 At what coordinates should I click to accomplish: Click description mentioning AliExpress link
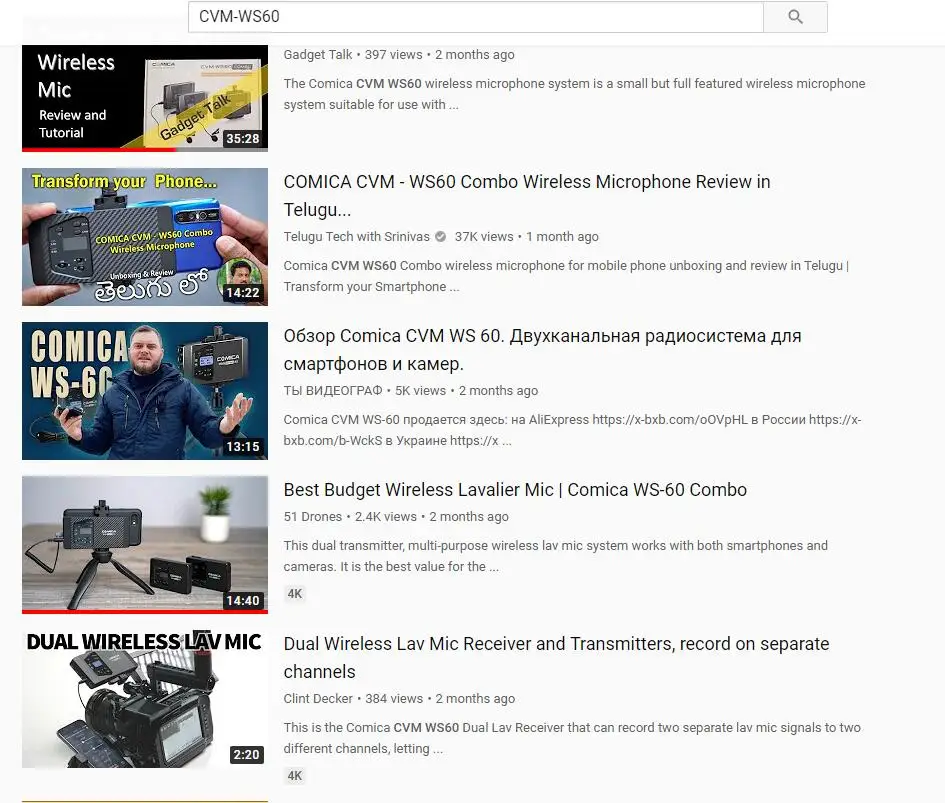573,430
